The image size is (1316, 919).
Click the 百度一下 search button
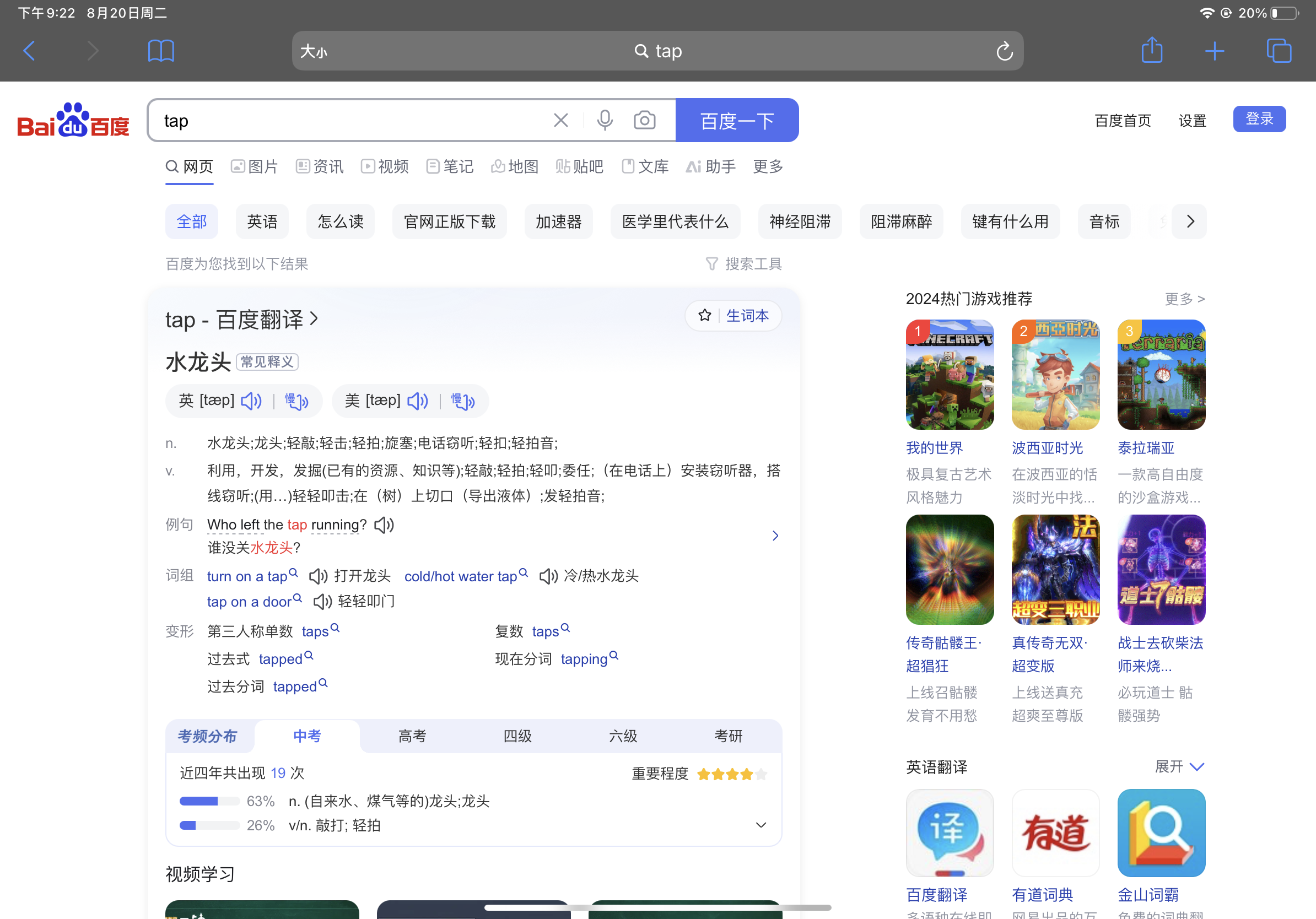737,120
